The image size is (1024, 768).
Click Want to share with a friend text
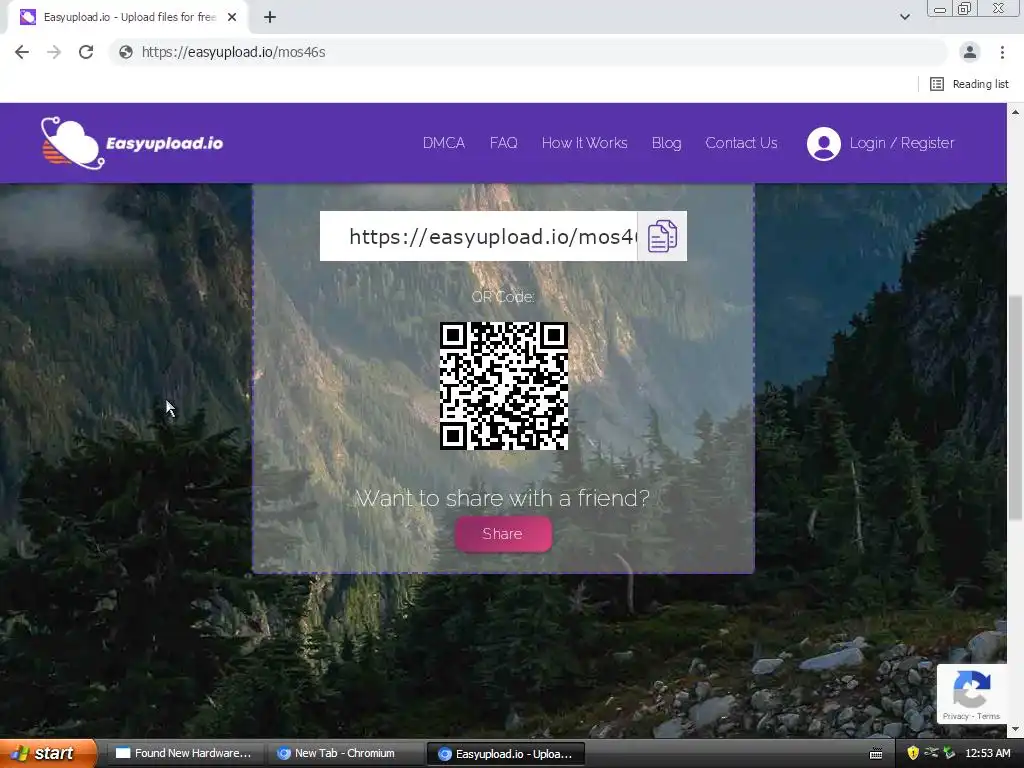(x=503, y=498)
